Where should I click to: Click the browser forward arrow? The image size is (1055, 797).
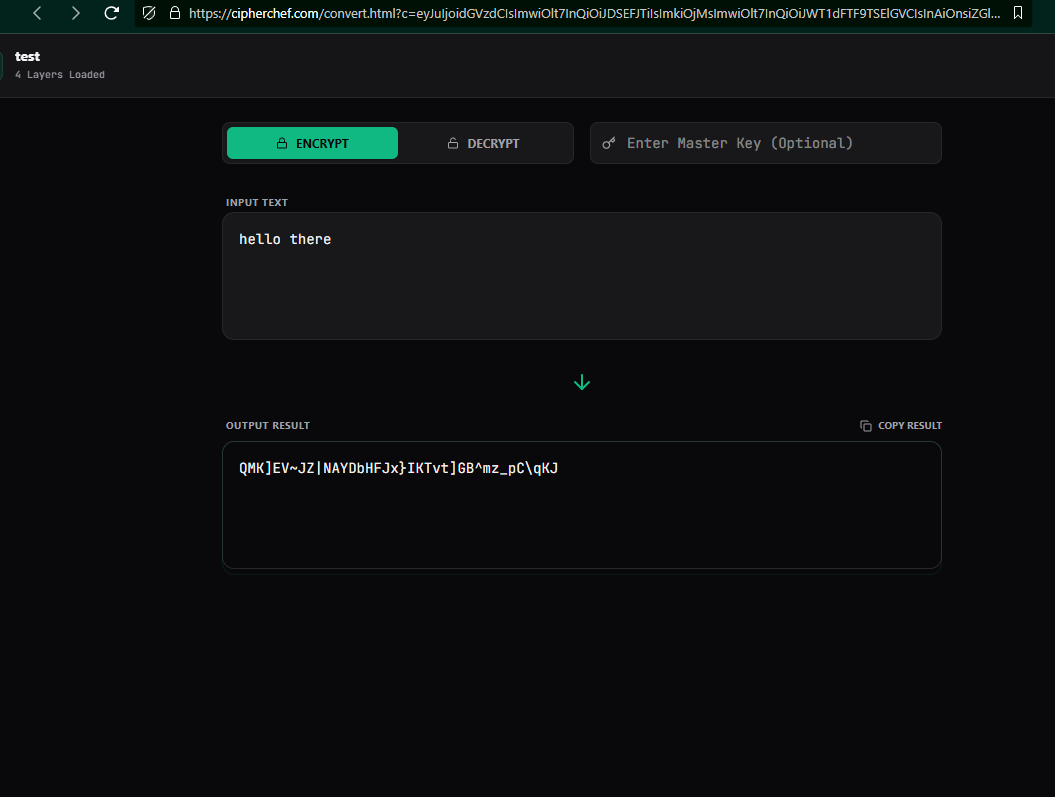click(x=74, y=15)
